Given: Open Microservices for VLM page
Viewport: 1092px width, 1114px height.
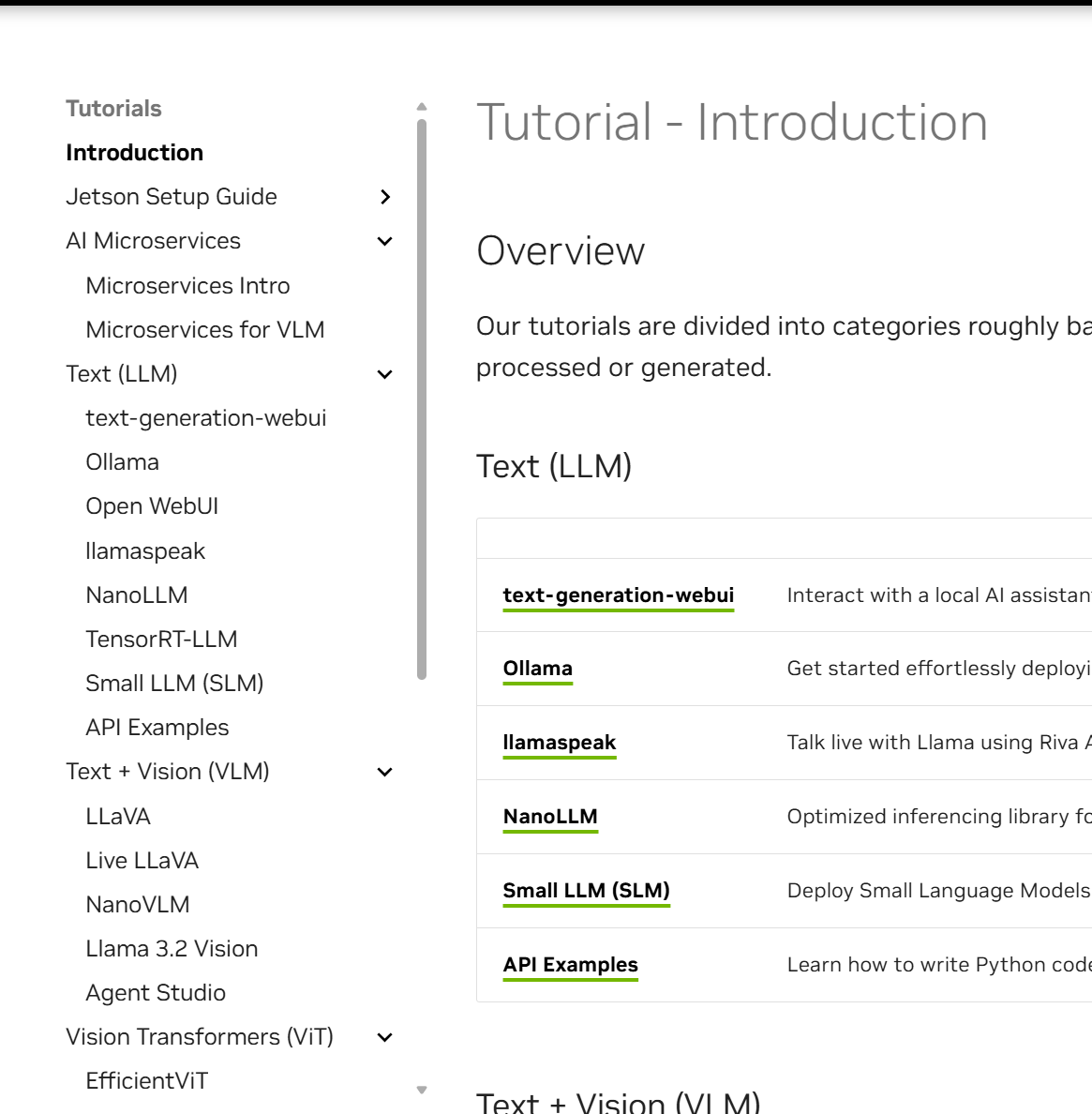Looking at the screenshot, I should [x=205, y=330].
